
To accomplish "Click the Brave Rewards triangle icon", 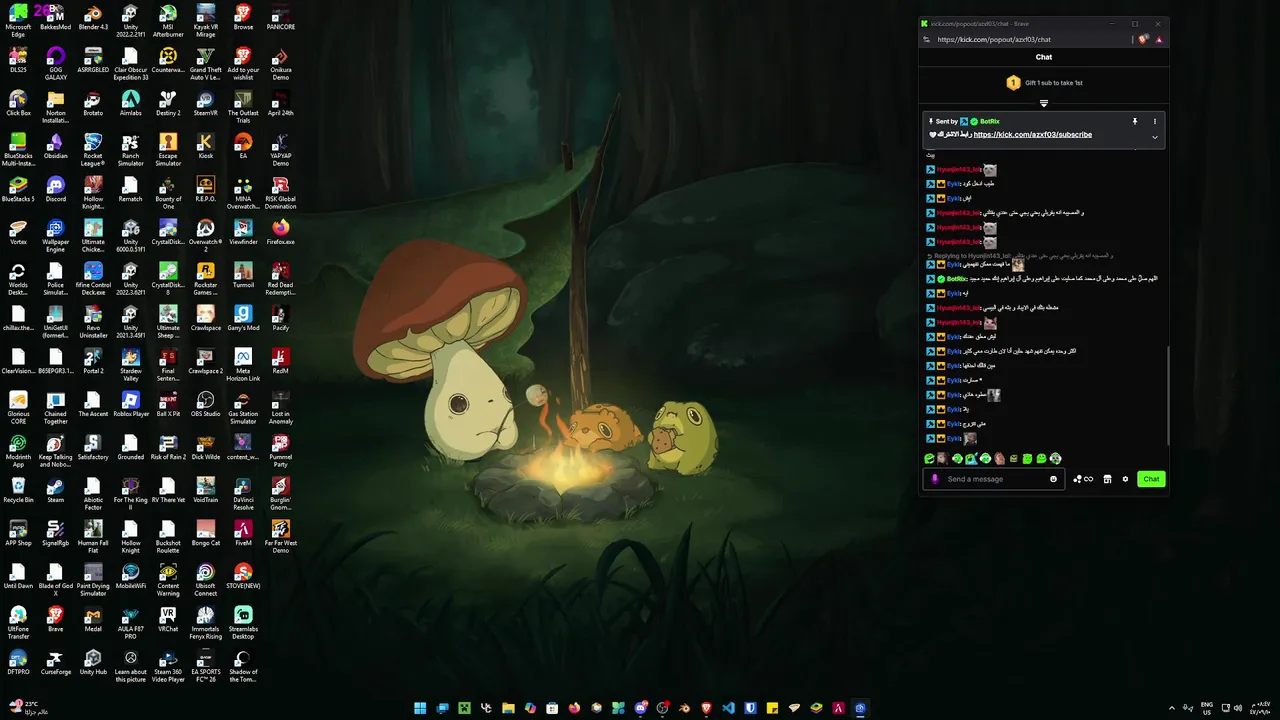I will click(x=1159, y=39).
